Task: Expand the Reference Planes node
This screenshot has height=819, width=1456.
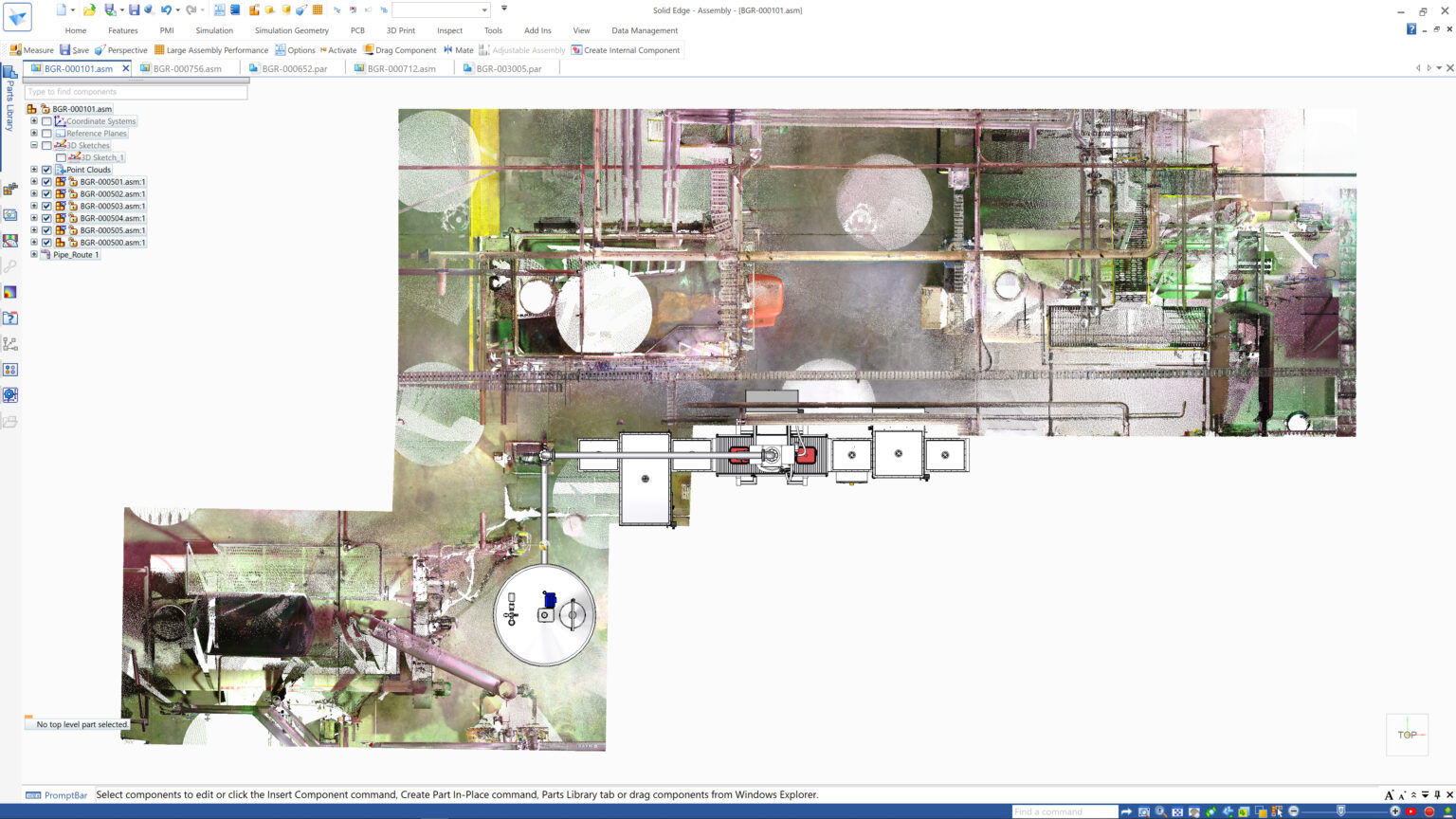Action: 34,133
